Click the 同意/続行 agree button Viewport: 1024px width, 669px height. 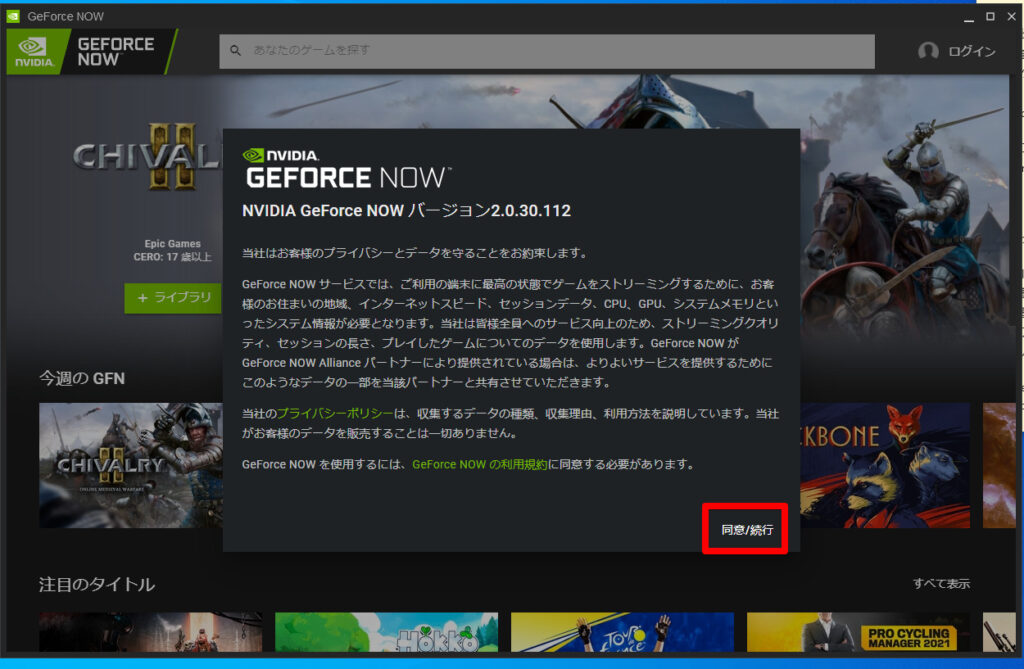tap(746, 529)
